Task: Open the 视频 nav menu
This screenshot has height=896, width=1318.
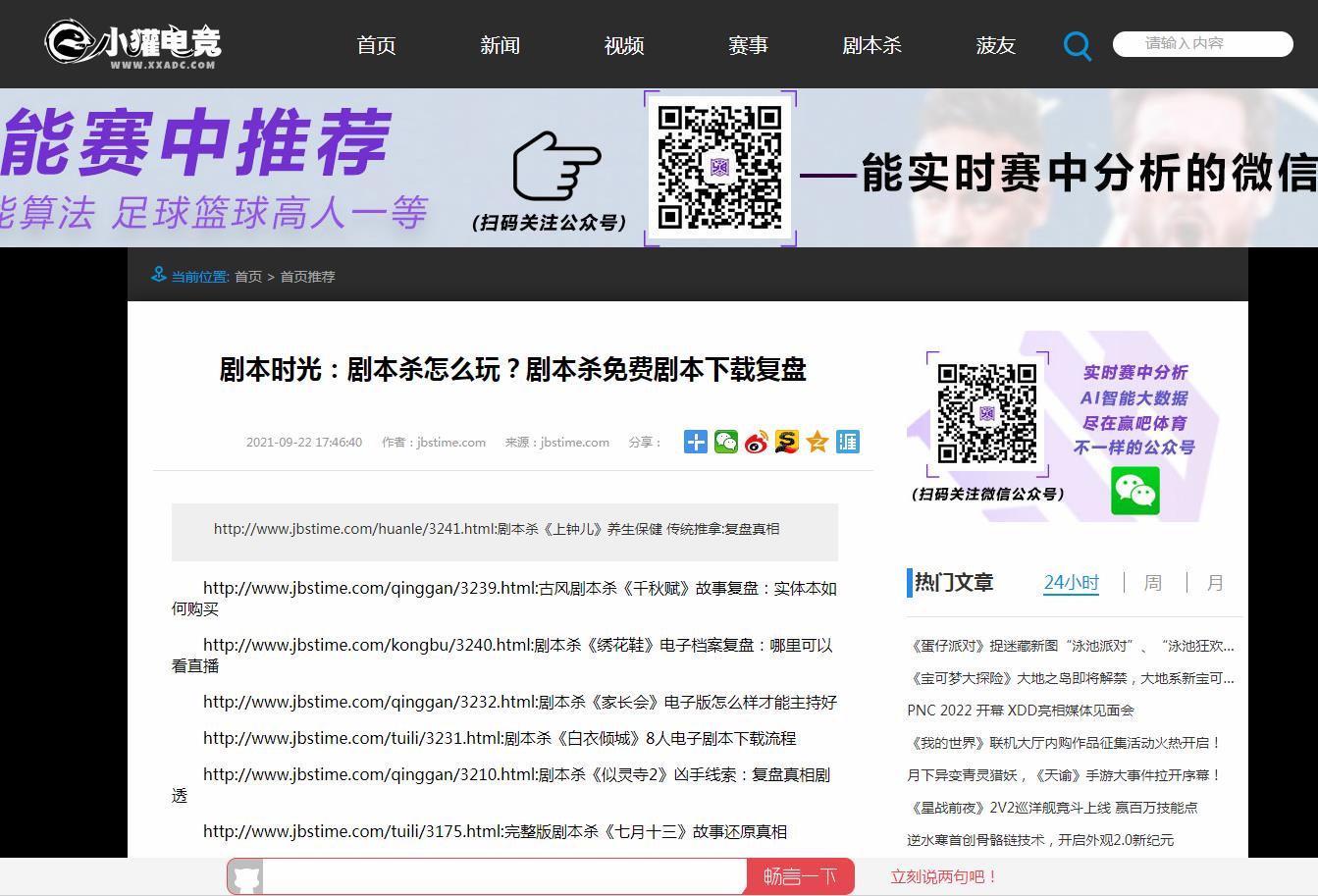Action: (x=624, y=45)
